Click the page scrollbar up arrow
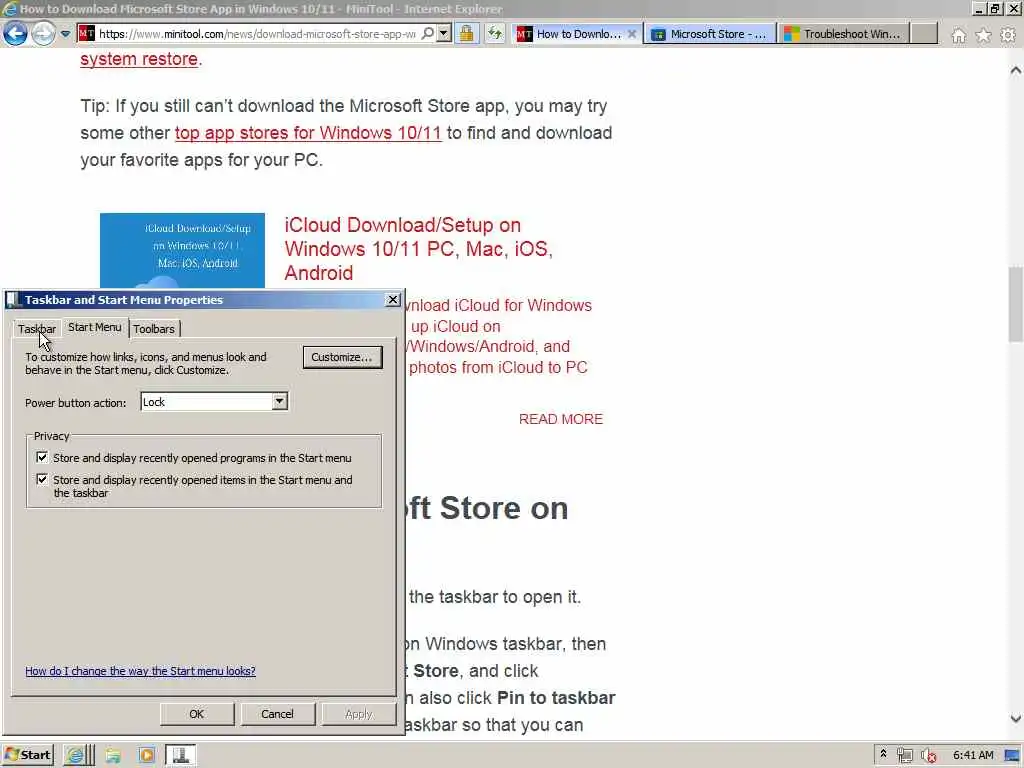The image size is (1024, 768). pos(1016,70)
